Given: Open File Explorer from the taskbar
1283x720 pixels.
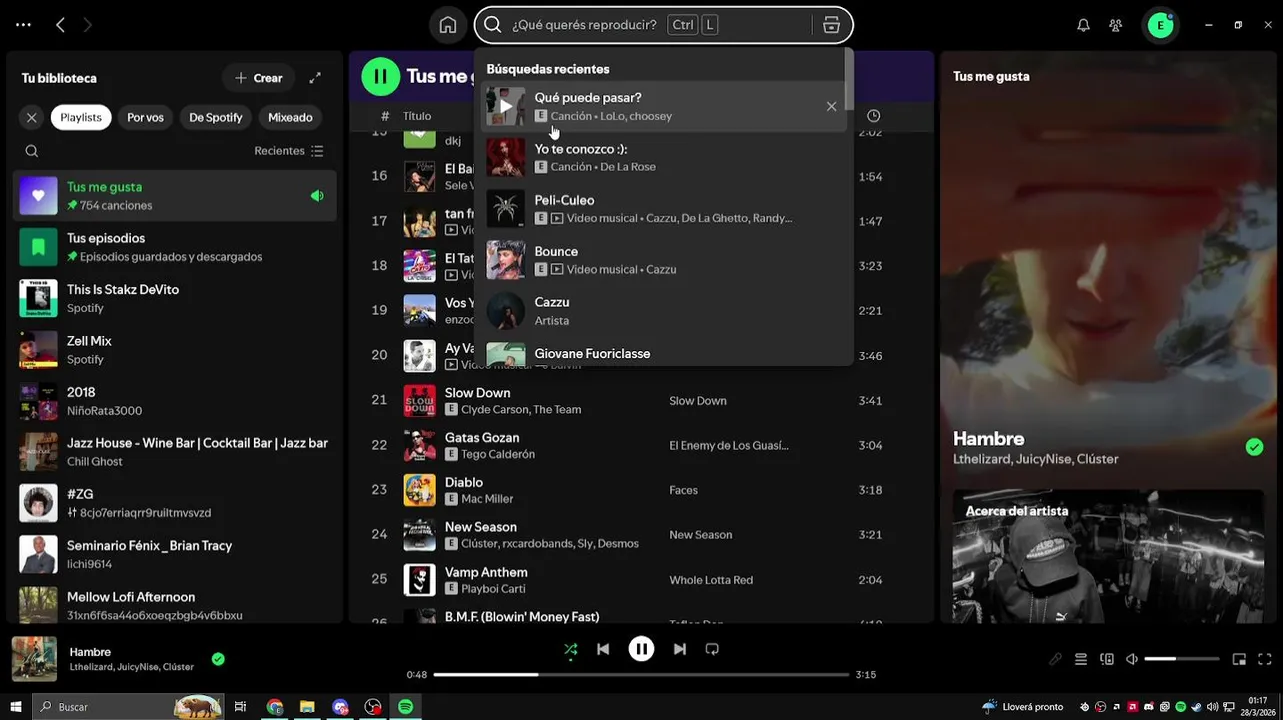Looking at the screenshot, I should tap(307, 707).
